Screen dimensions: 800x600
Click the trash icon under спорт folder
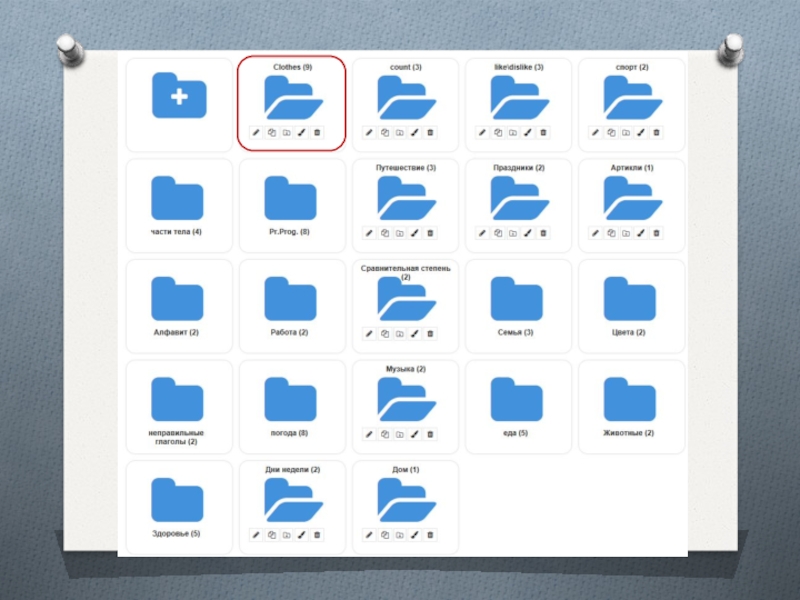[656, 132]
